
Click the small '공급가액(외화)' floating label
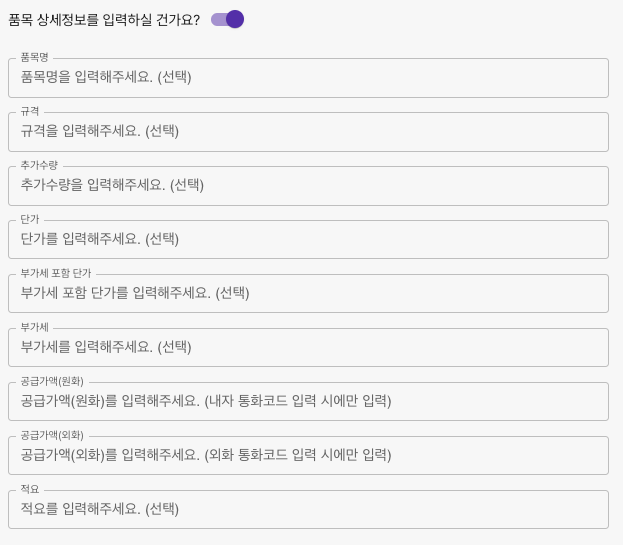point(52,436)
